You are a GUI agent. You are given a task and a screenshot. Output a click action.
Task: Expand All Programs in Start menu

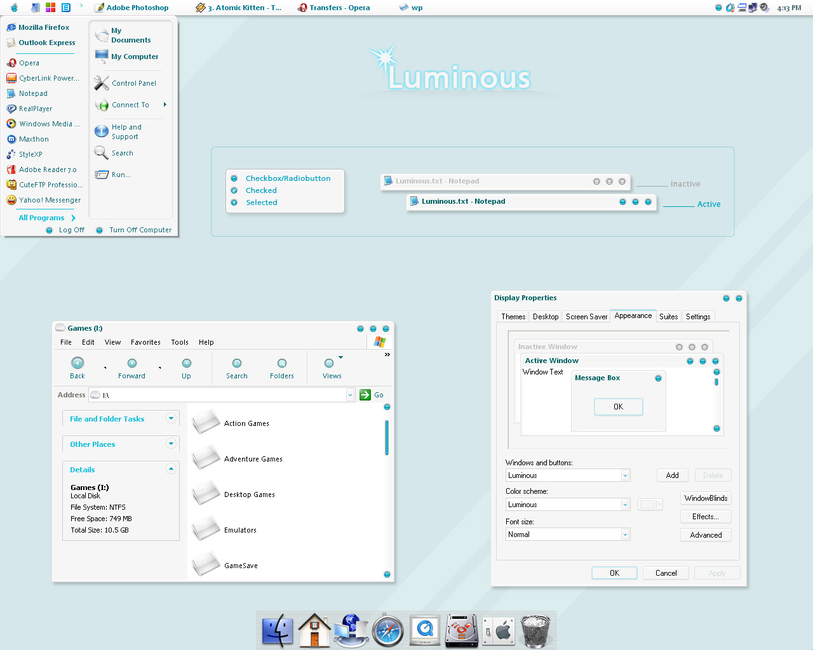click(x=47, y=218)
